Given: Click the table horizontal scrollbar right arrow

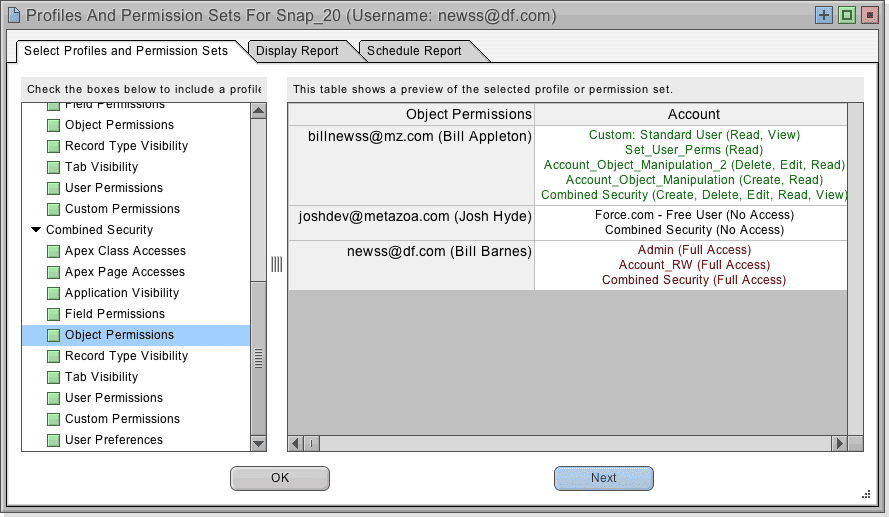Looking at the screenshot, I should coord(840,443).
